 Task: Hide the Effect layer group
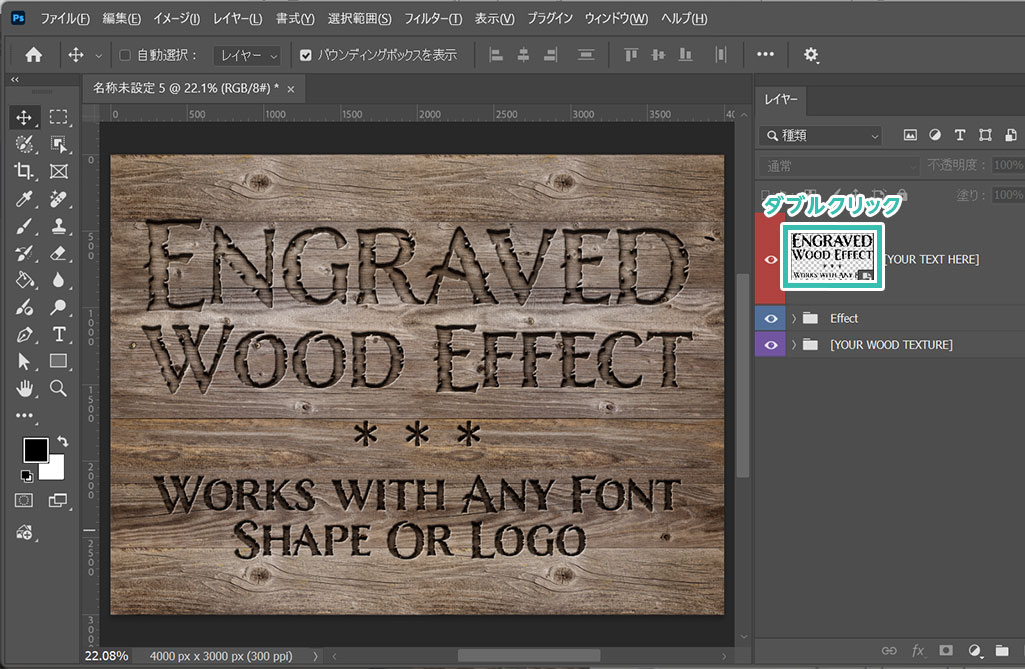(770, 318)
